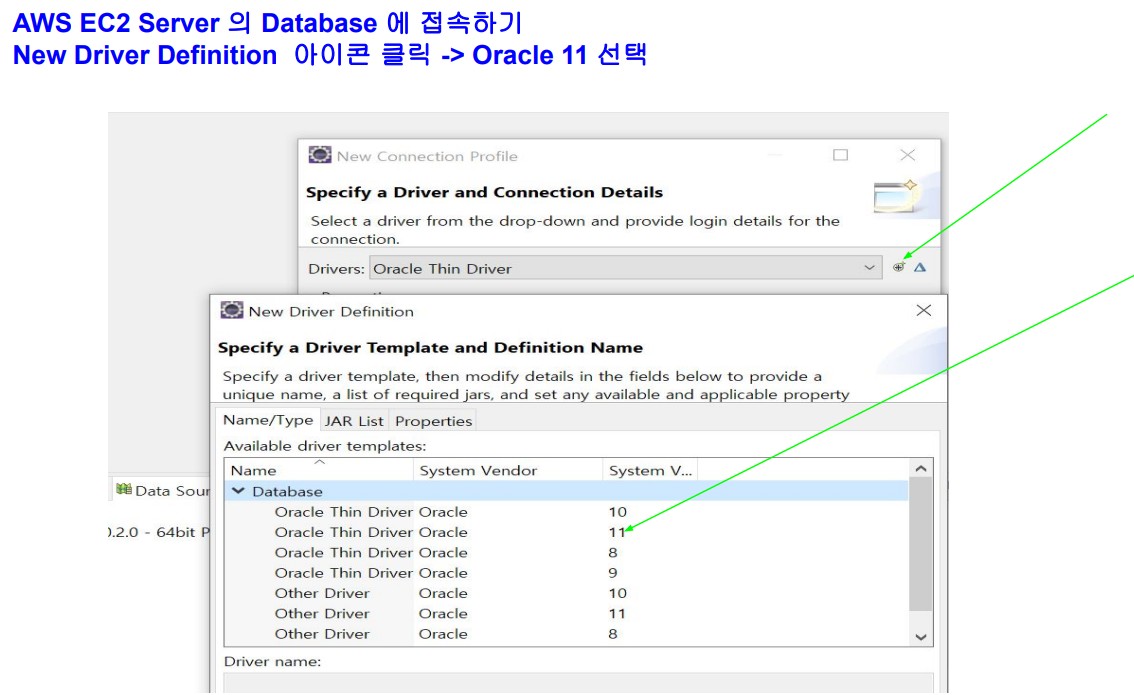Switch to the Properties tab
1134x695 pixels.
[433, 421]
